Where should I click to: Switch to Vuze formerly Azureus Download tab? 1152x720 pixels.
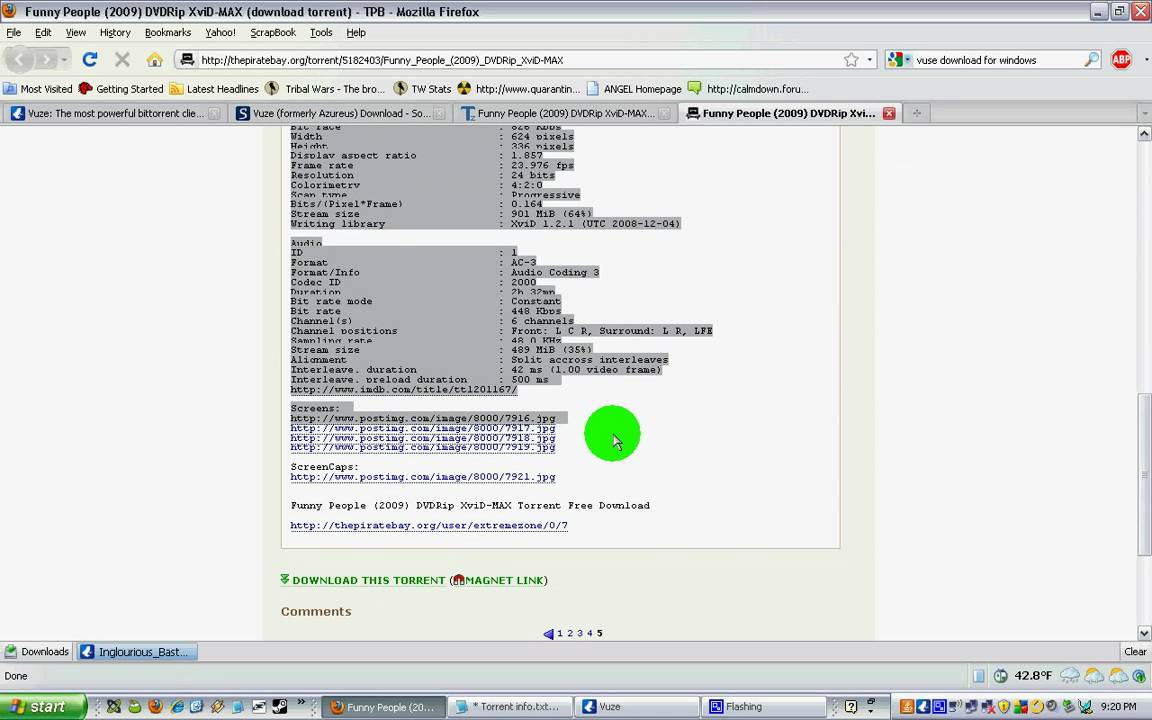coord(340,113)
